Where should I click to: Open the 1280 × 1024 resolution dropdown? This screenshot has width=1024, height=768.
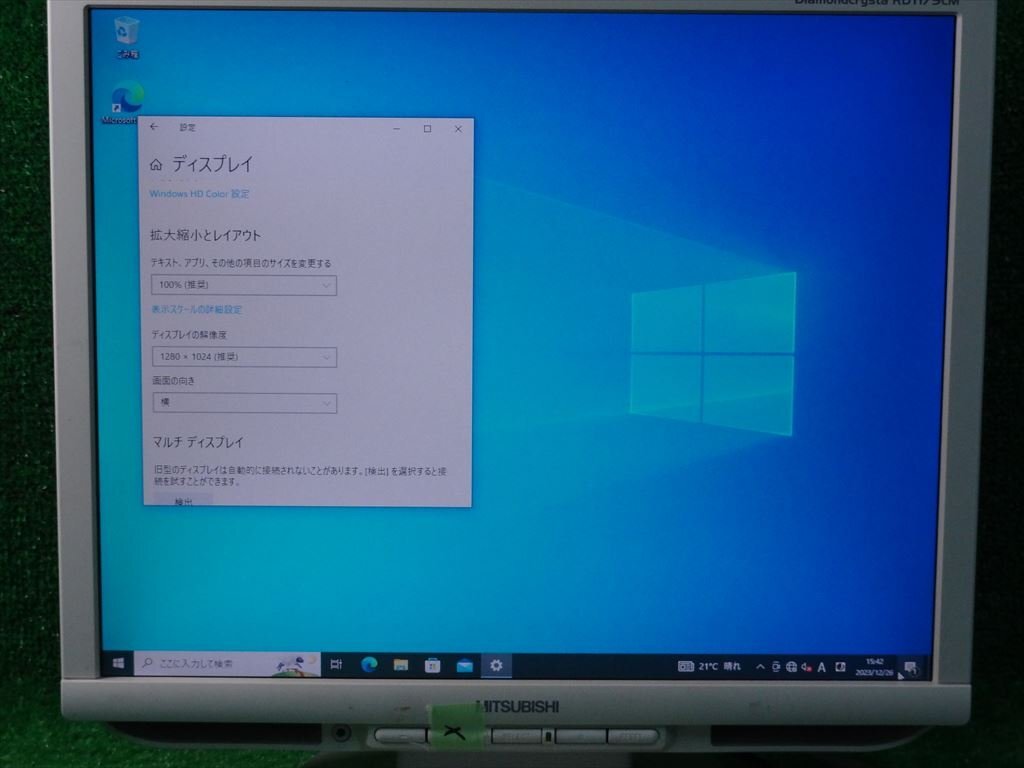click(x=244, y=357)
